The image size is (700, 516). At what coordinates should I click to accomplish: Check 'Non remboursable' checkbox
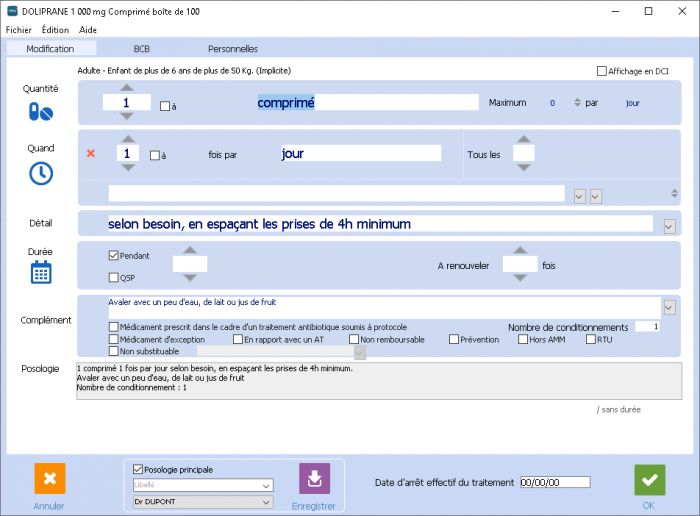click(354, 339)
